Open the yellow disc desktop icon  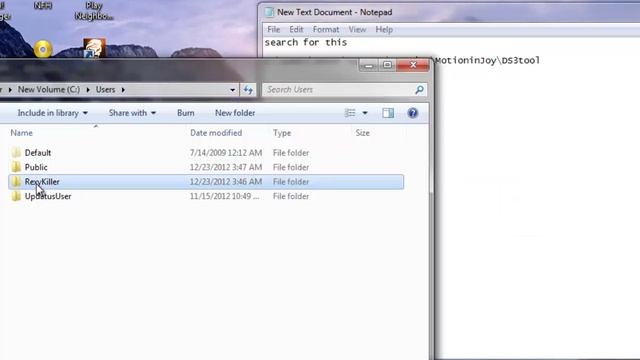[43, 49]
